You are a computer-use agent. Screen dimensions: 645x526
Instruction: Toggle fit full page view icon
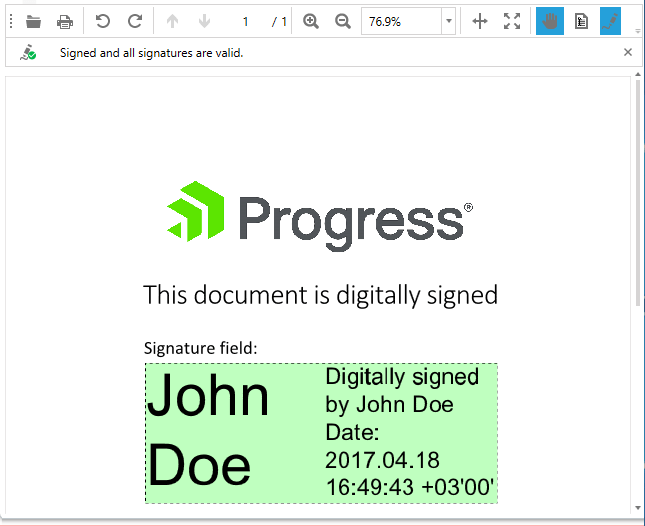coord(512,21)
